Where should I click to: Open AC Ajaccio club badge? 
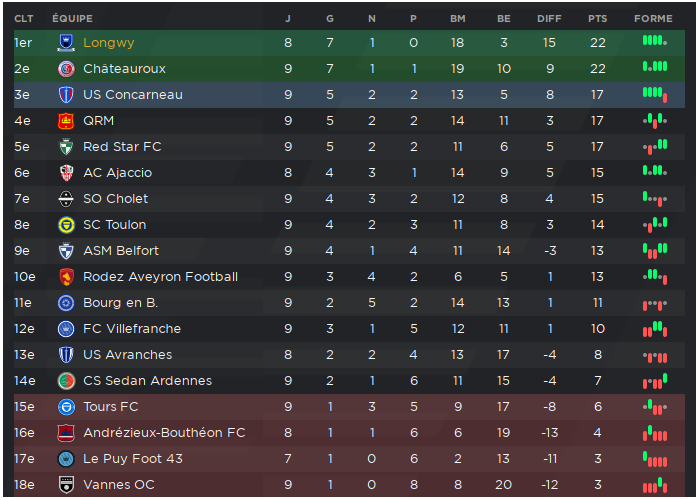pyautogui.click(x=66, y=172)
